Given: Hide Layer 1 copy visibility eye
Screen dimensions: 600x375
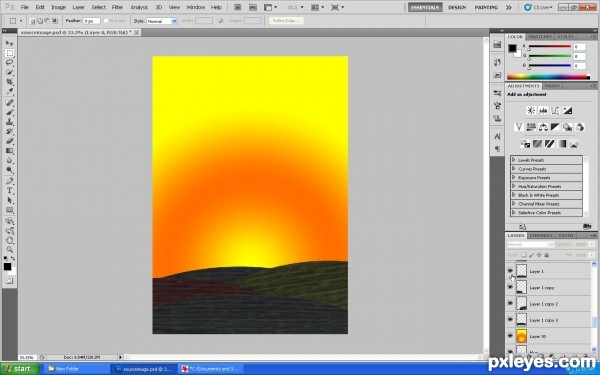Looking at the screenshot, I should click(x=510, y=287).
